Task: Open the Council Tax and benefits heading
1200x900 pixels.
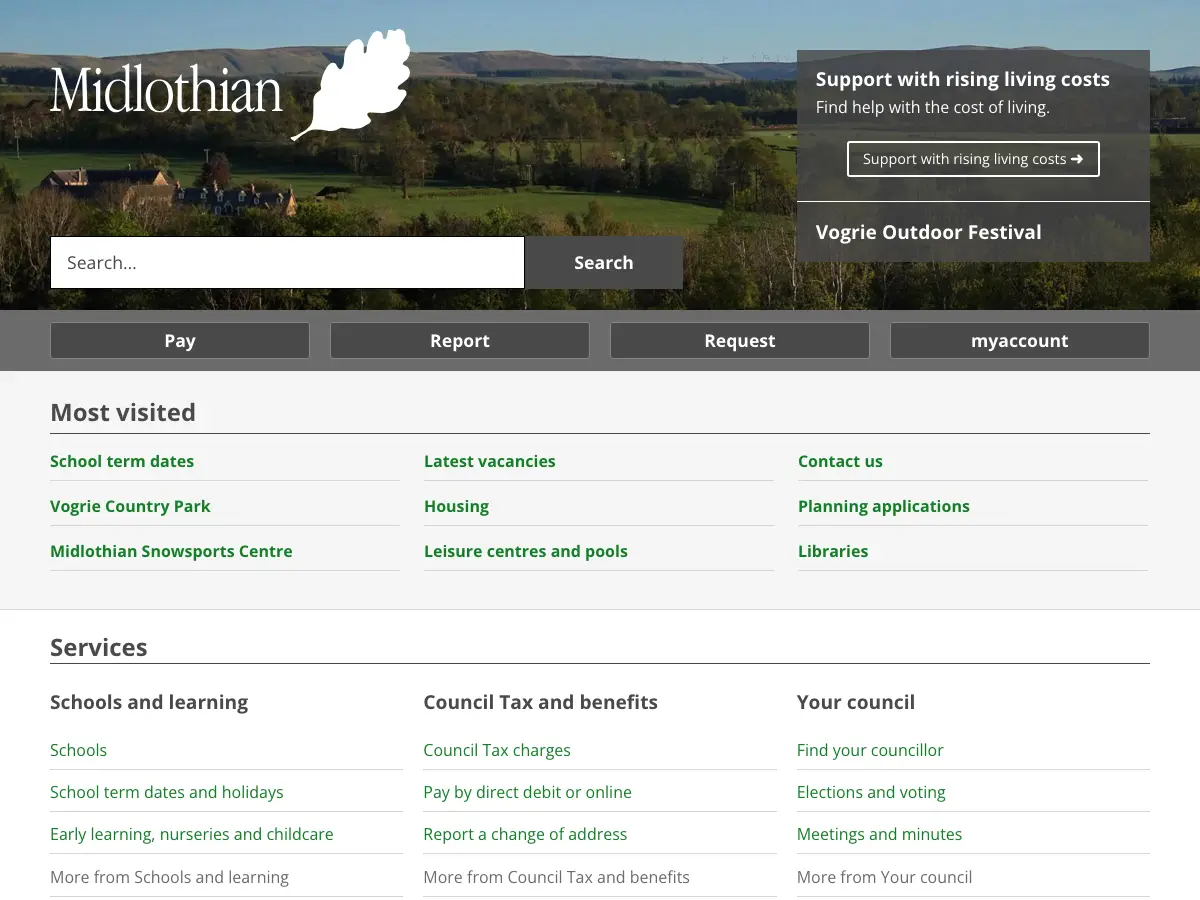Action: coord(541,702)
